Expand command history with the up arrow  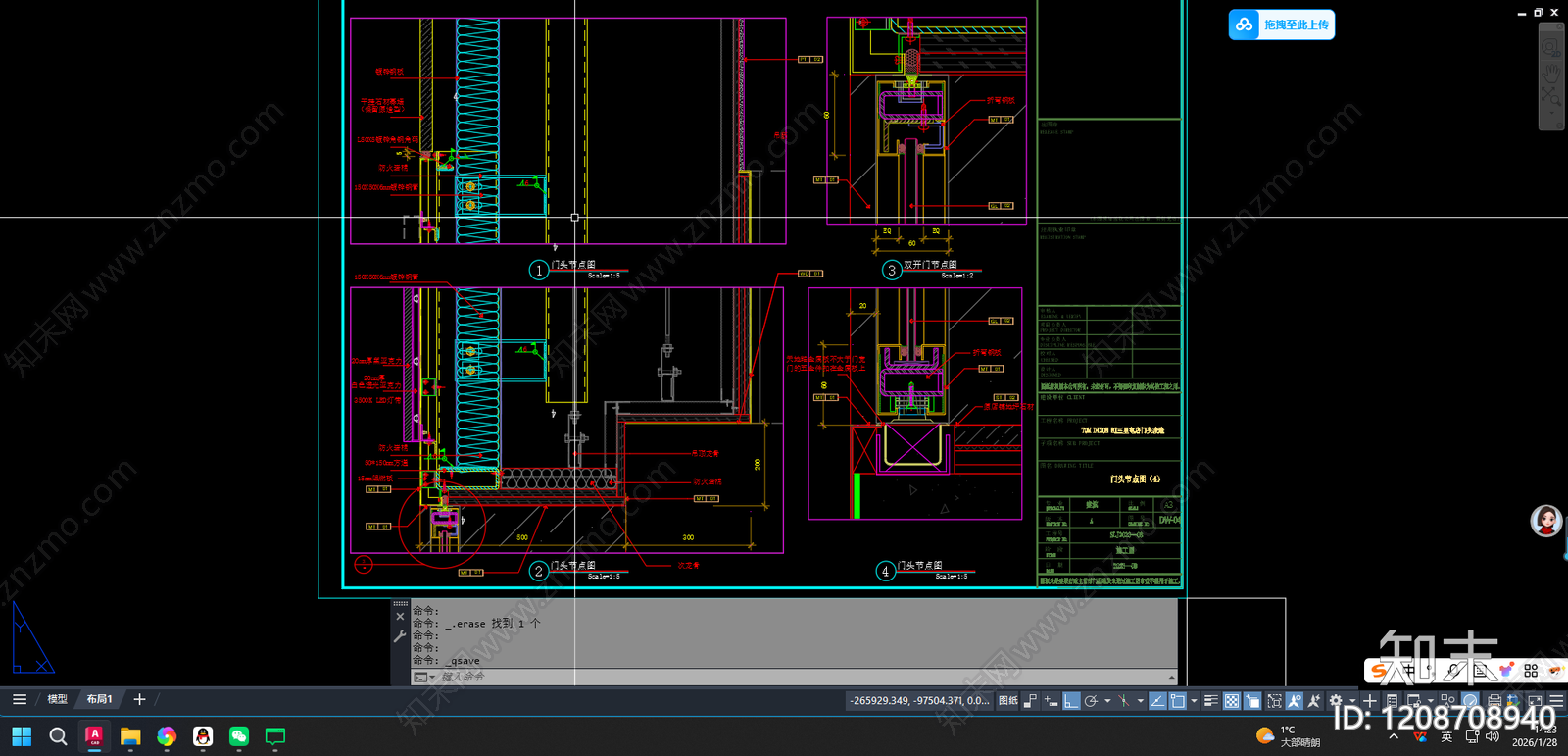coord(1172,677)
